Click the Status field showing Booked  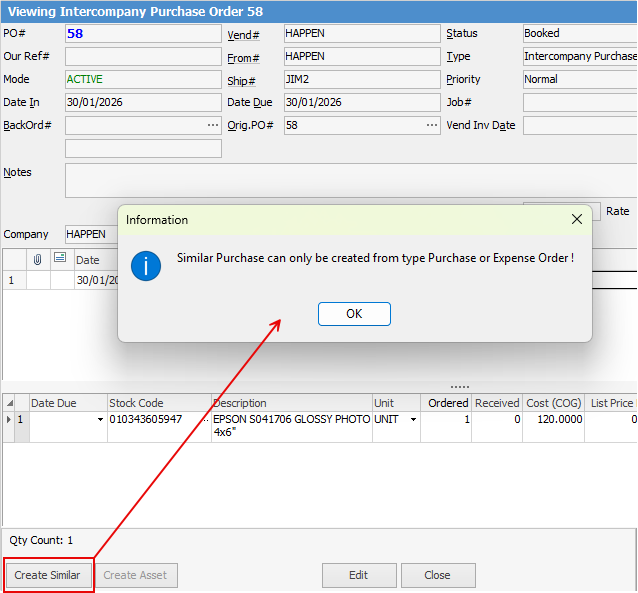(578, 33)
